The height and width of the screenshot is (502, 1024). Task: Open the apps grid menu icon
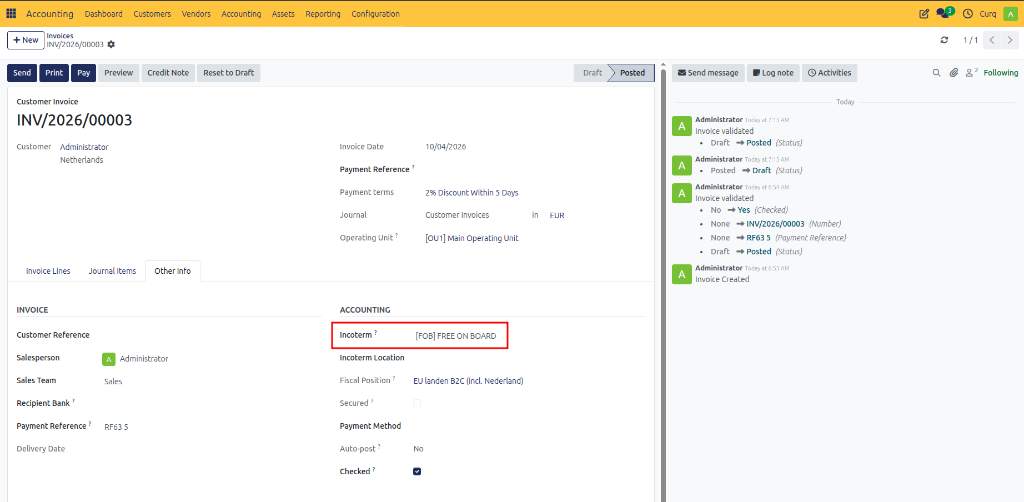point(11,14)
